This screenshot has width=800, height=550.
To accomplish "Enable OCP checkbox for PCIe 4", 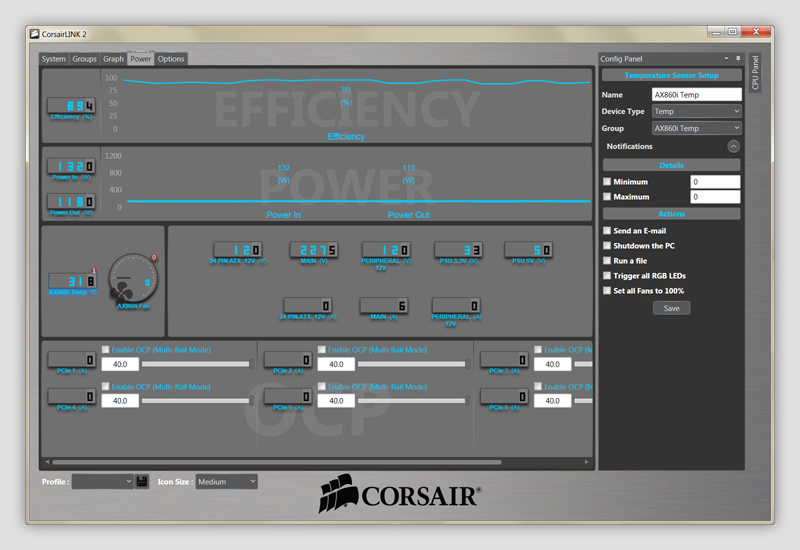I will click(106, 386).
